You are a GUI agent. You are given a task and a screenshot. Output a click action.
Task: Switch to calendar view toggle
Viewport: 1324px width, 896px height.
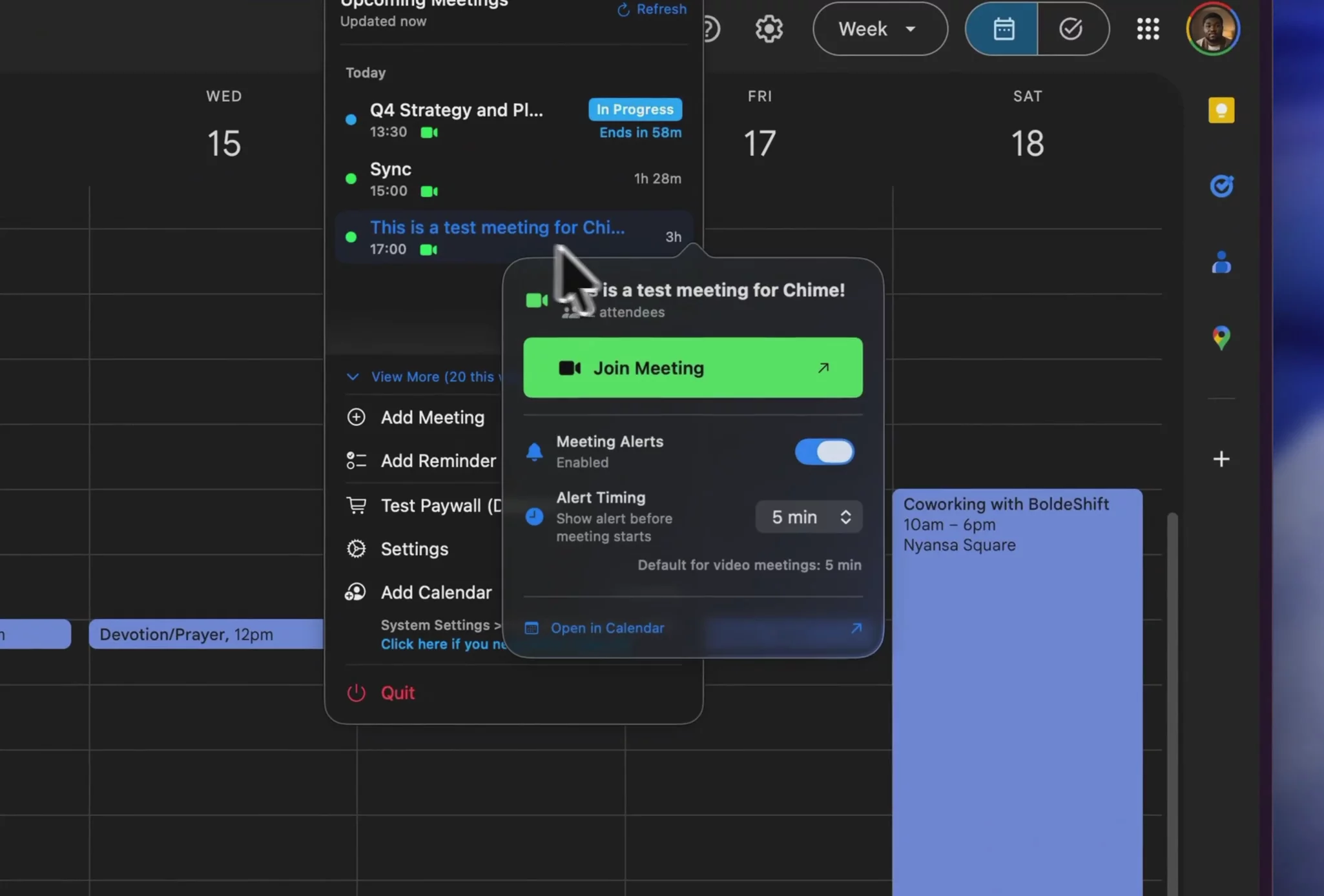pos(1002,29)
